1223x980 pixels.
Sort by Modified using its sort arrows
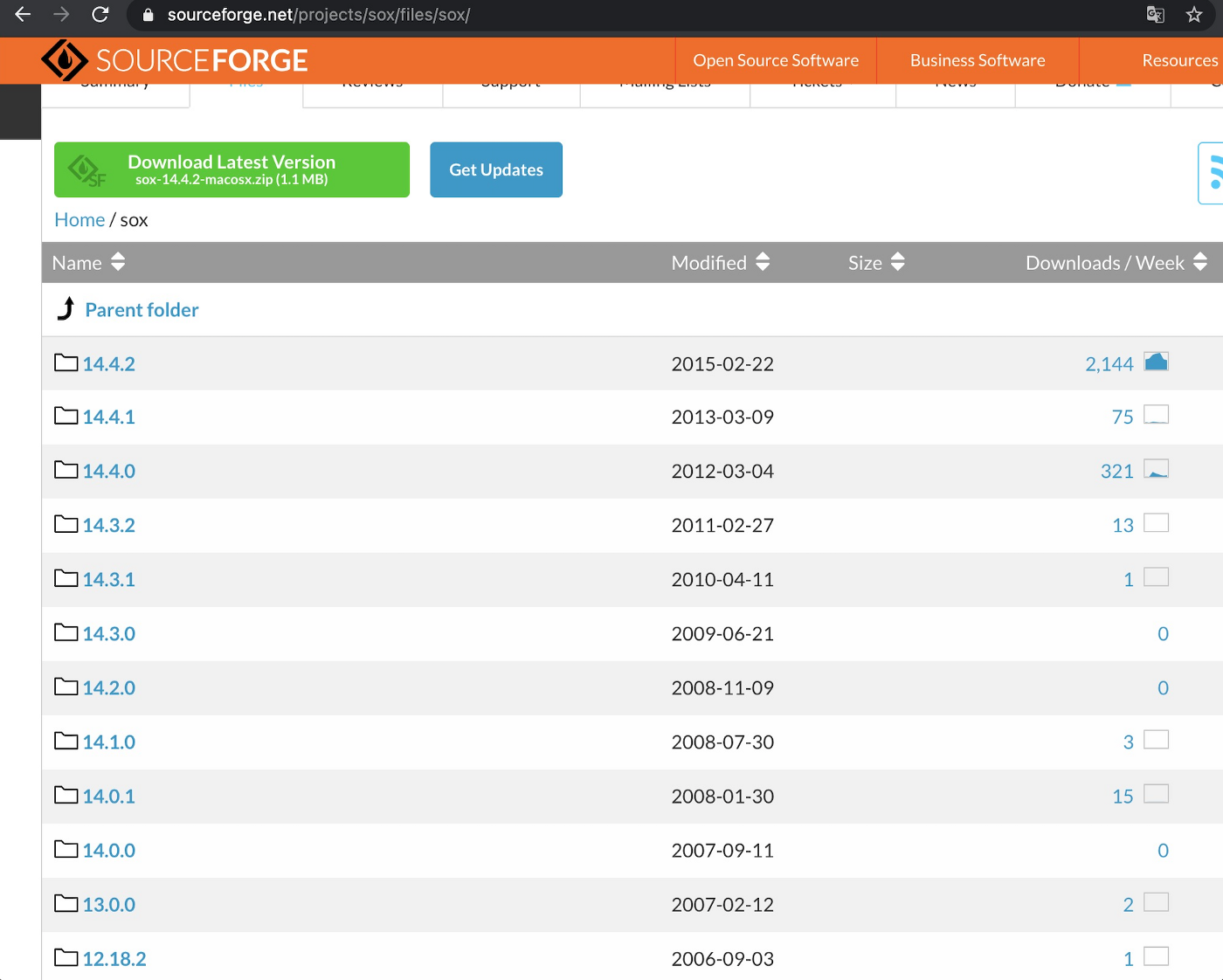763,262
